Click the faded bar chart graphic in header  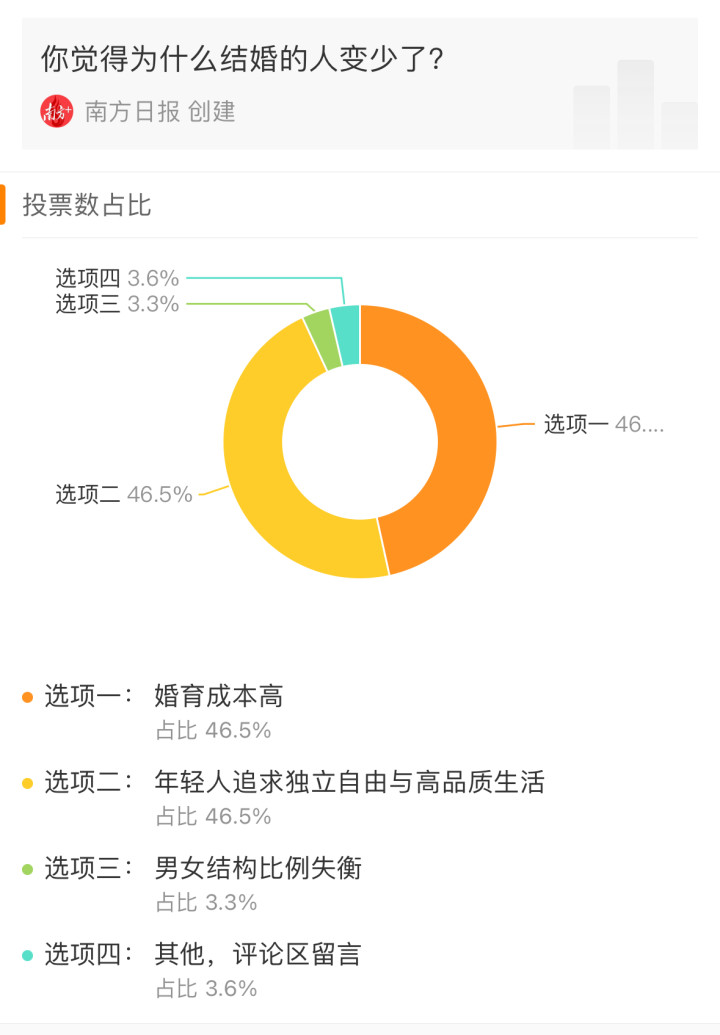point(635,104)
